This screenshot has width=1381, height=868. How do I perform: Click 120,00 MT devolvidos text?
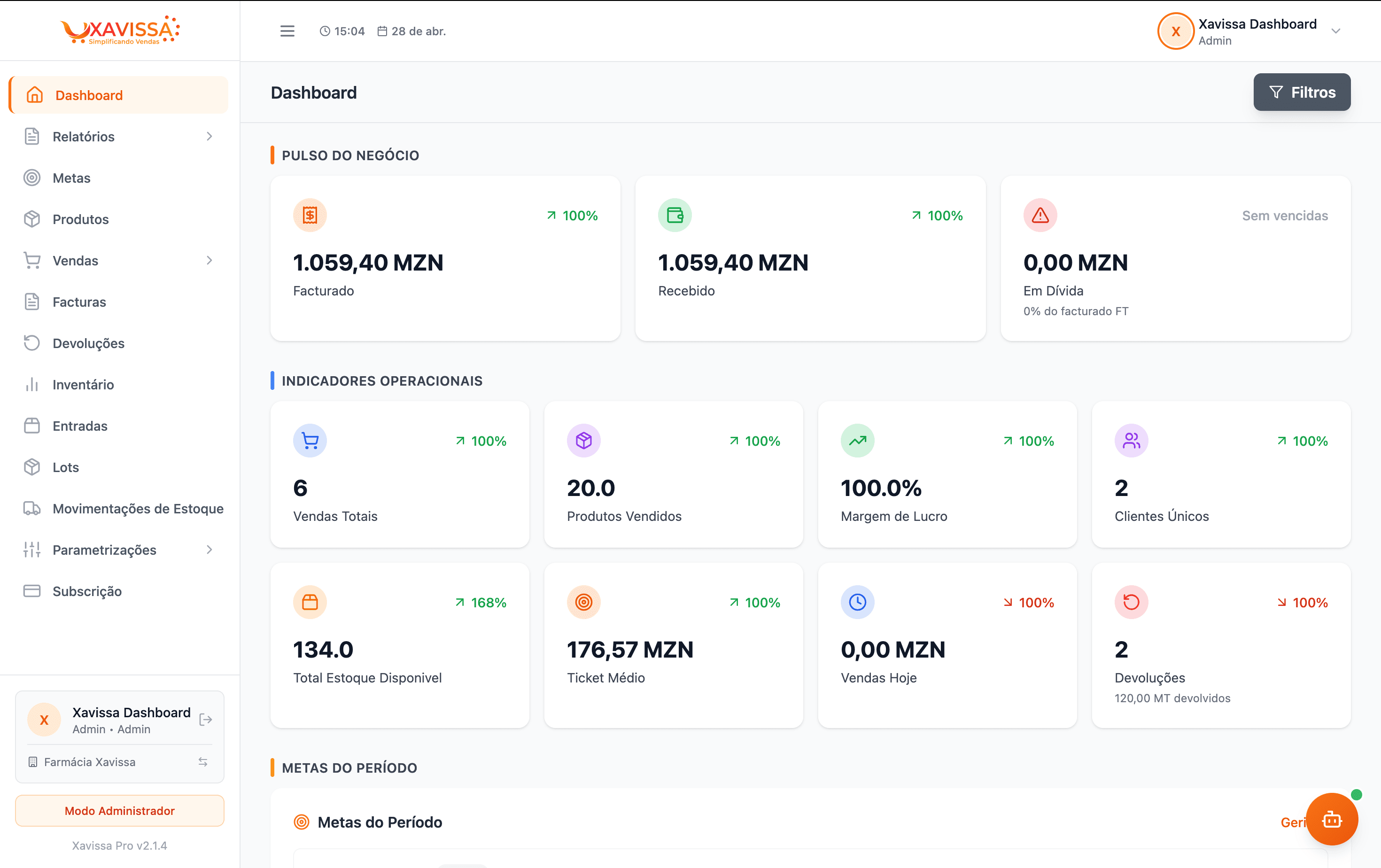1172,698
